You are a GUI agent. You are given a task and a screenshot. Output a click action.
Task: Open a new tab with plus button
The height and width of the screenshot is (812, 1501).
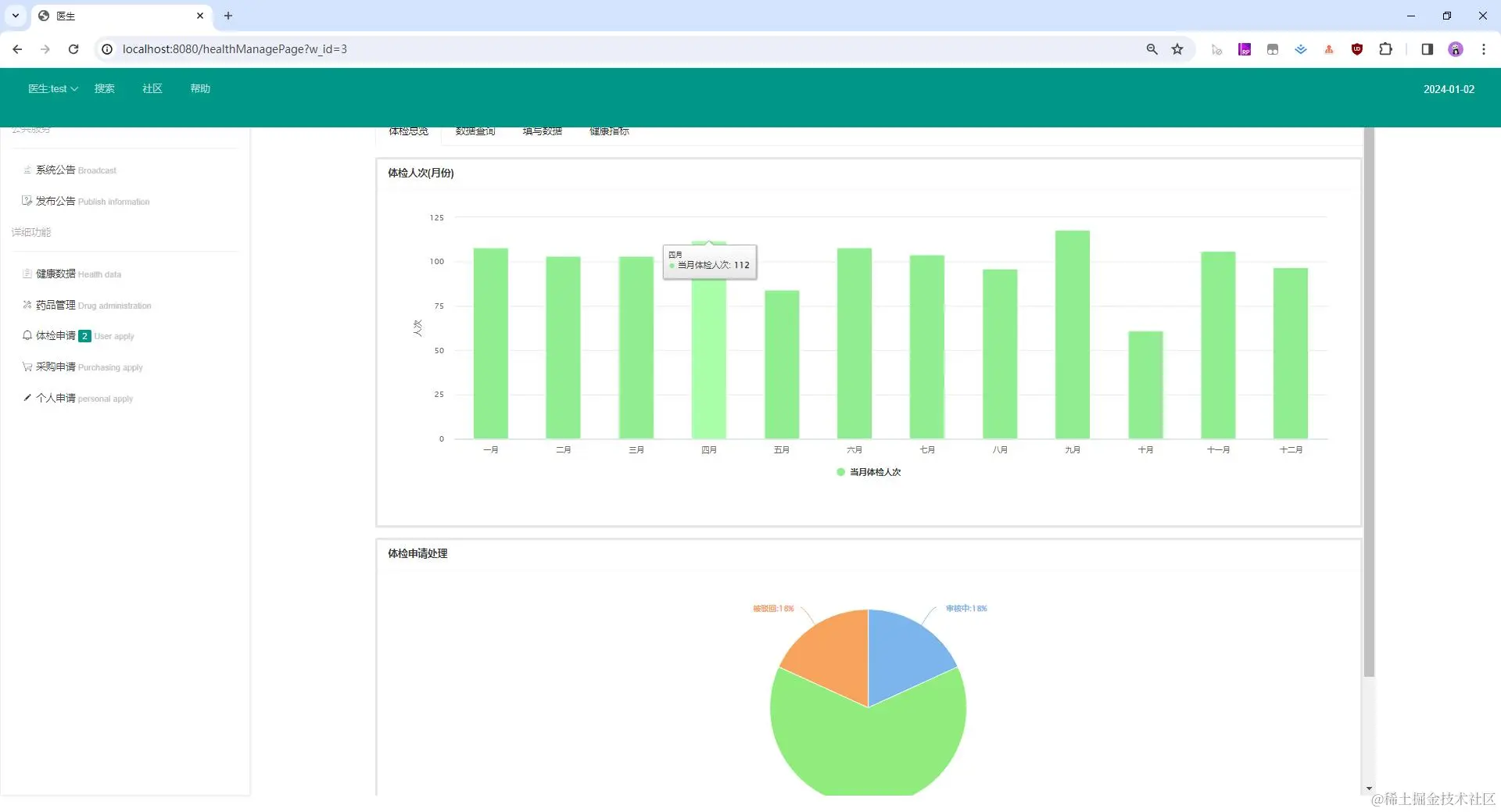coord(228,16)
